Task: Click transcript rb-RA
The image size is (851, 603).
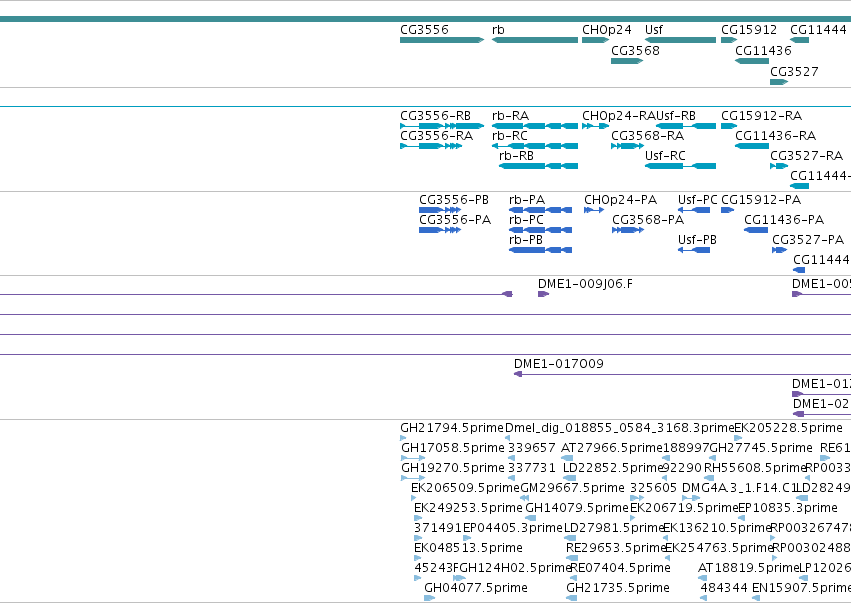Action: click(x=535, y=126)
